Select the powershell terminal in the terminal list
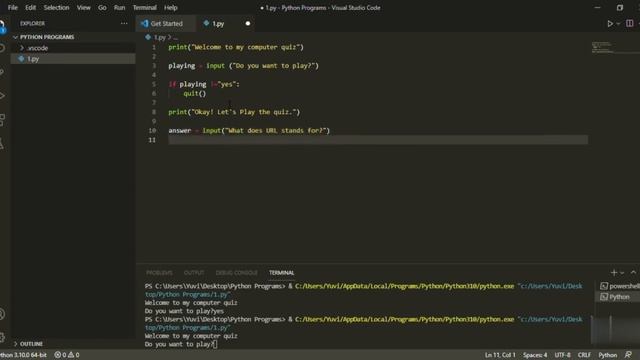This screenshot has height=360, width=640. [619, 286]
